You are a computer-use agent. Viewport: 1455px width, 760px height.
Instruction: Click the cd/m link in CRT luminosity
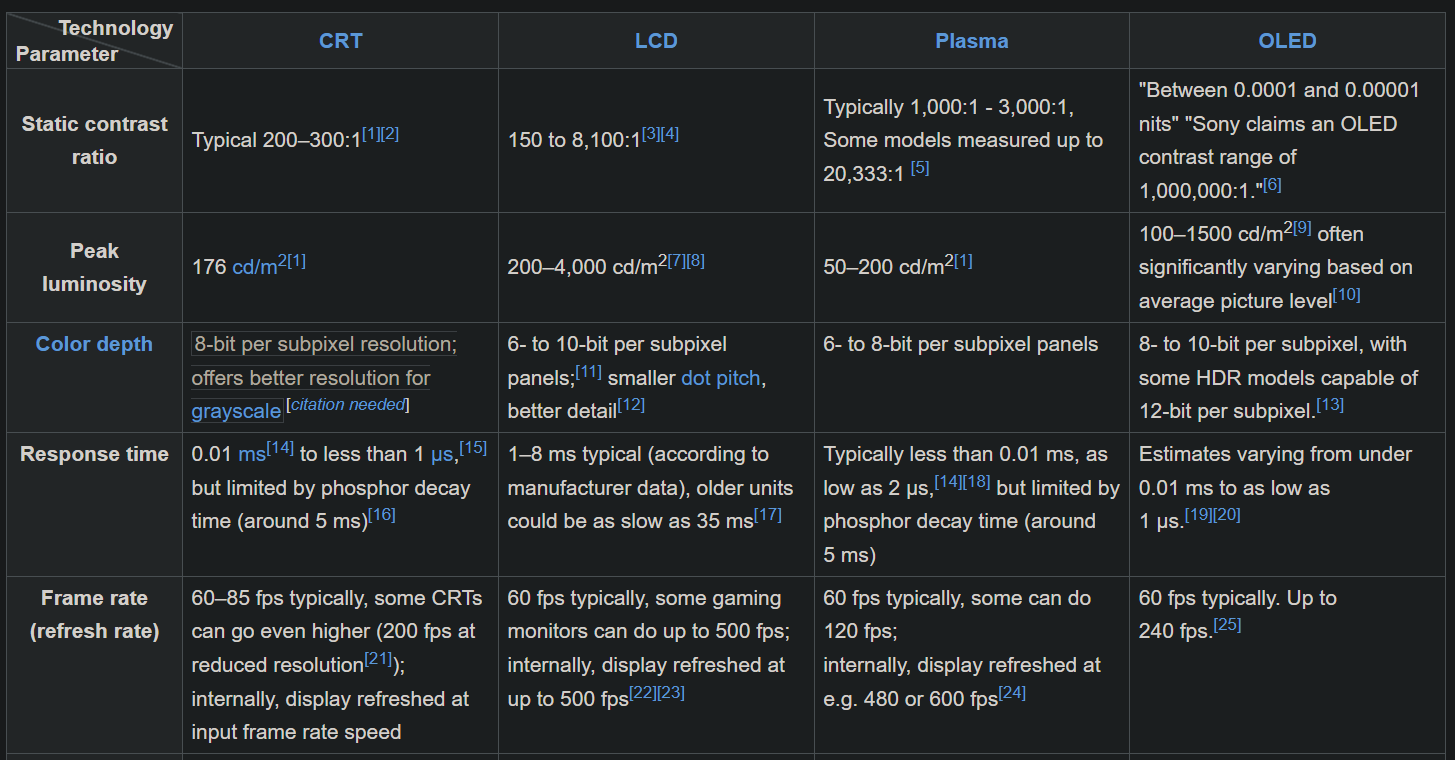click(x=254, y=267)
